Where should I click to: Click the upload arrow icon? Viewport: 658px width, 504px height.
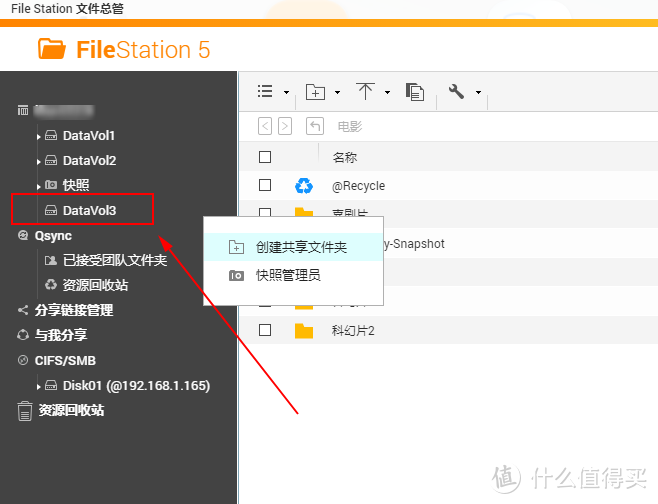point(366,91)
